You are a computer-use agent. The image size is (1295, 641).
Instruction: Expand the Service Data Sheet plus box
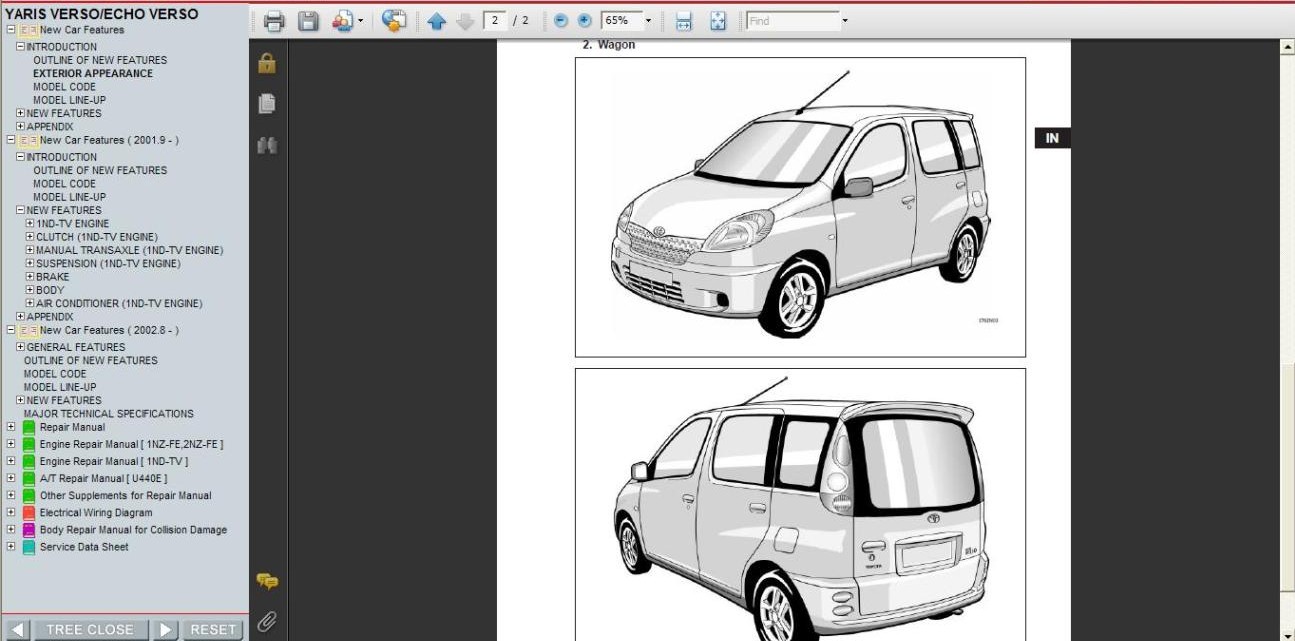click(x=11, y=547)
